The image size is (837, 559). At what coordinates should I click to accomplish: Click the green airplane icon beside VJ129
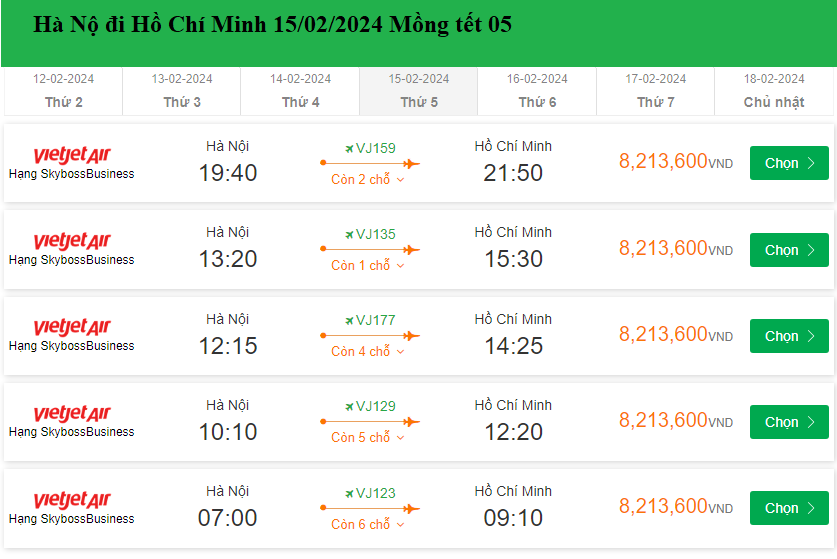(x=349, y=406)
